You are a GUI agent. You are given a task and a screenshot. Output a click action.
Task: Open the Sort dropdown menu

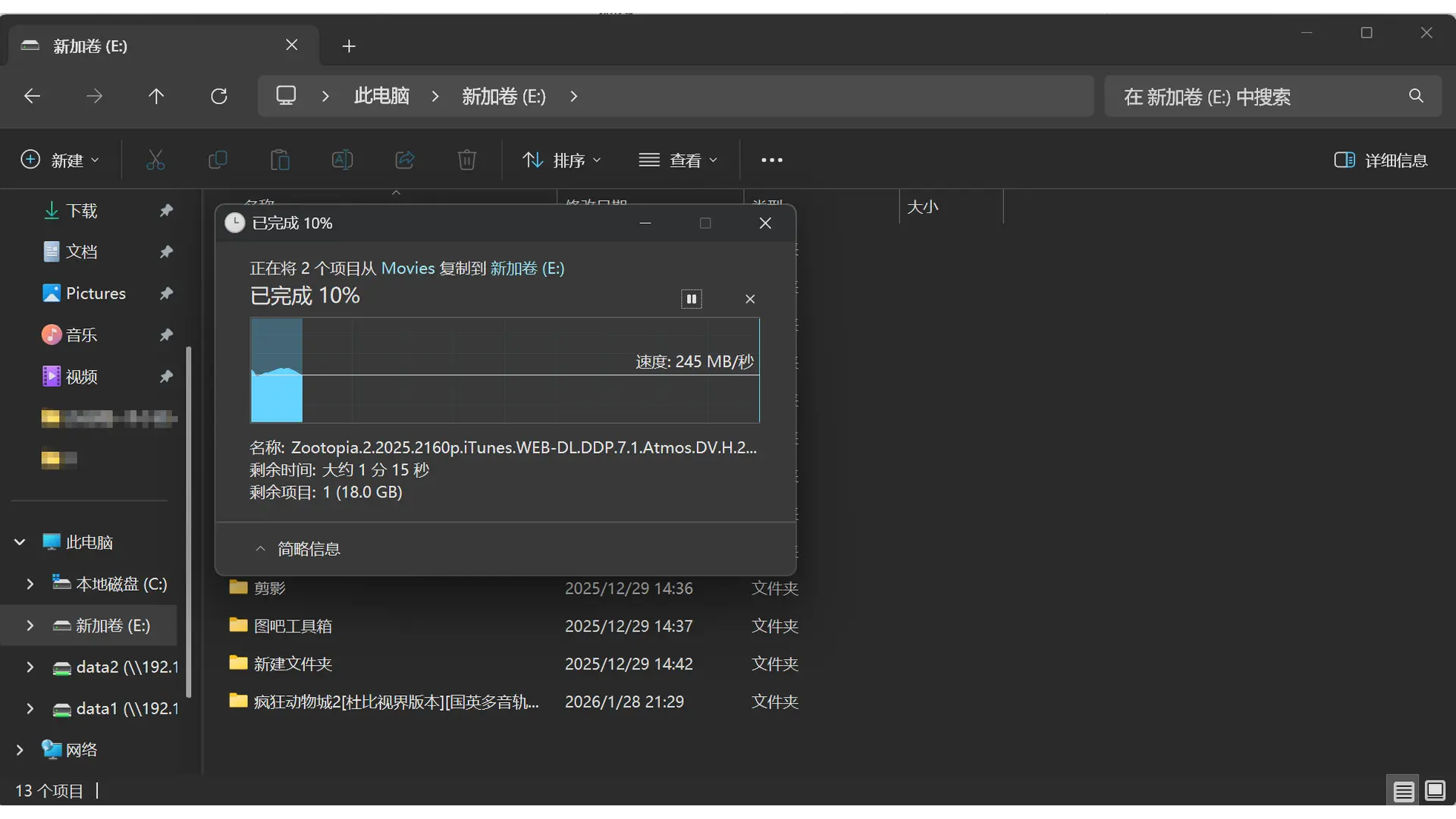coord(562,160)
